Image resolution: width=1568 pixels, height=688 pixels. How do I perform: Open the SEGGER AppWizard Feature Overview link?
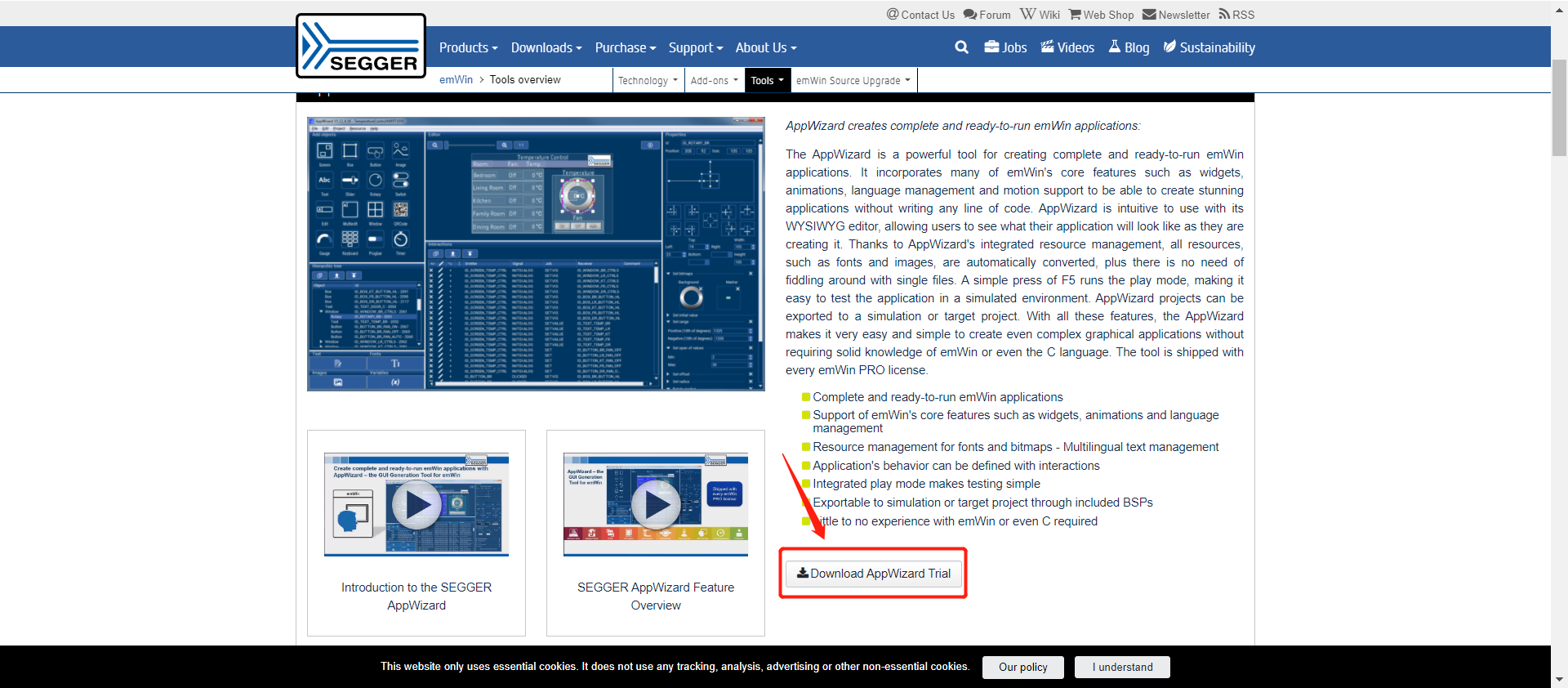pos(656,596)
